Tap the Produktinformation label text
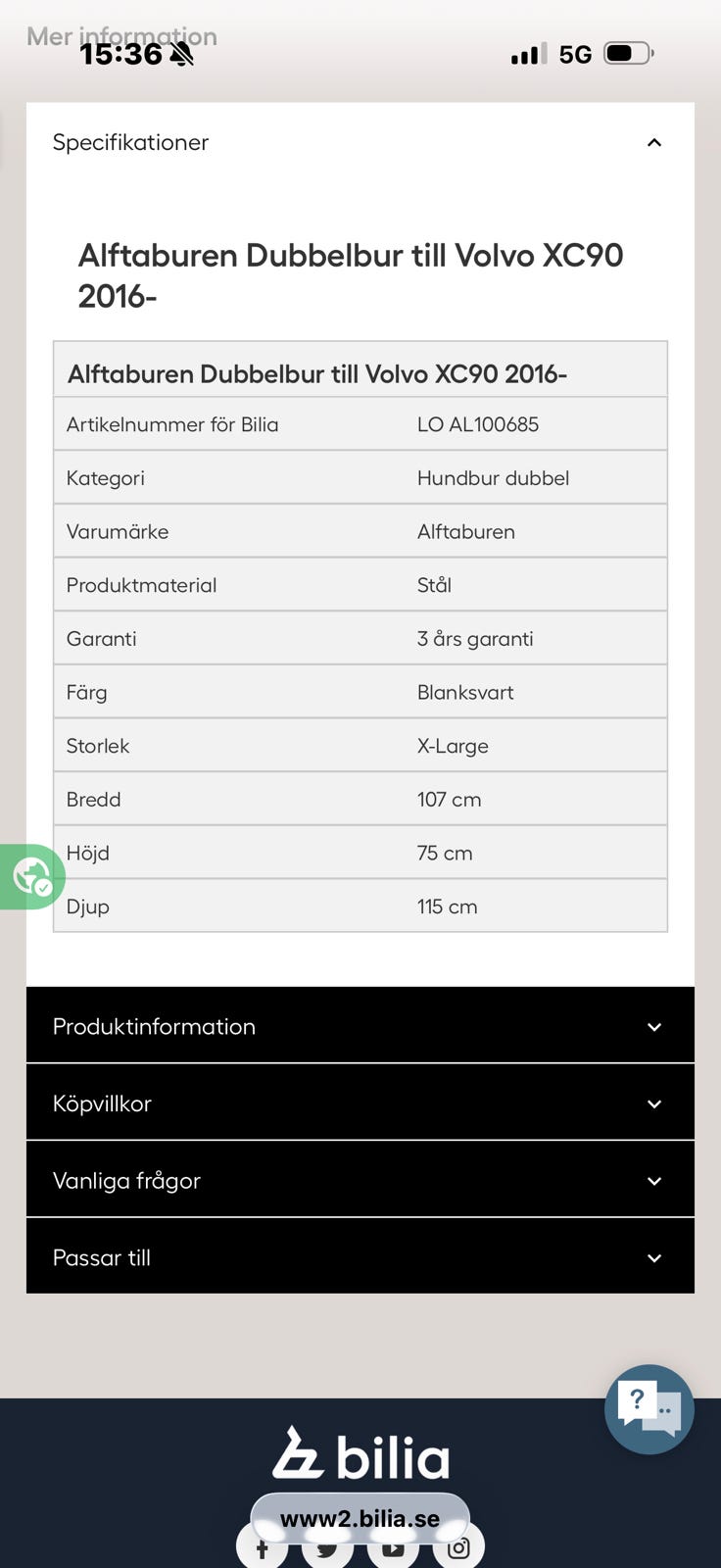The image size is (721, 1568). point(154,1026)
